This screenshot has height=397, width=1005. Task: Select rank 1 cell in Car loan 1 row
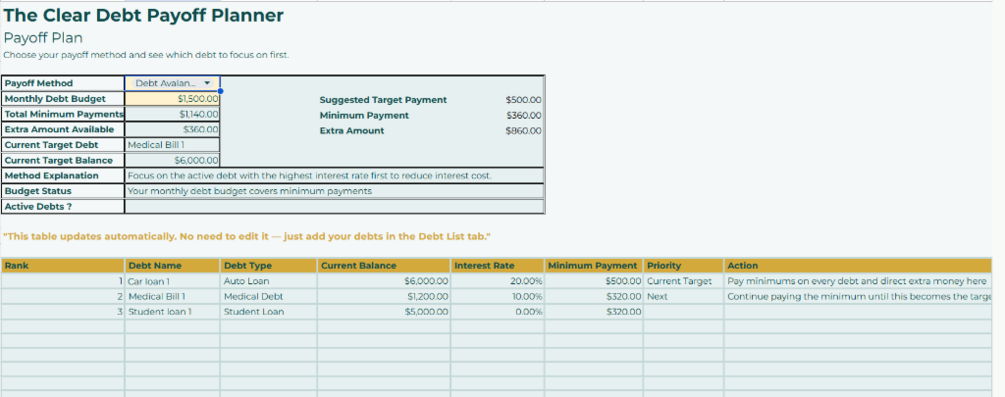tap(63, 281)
